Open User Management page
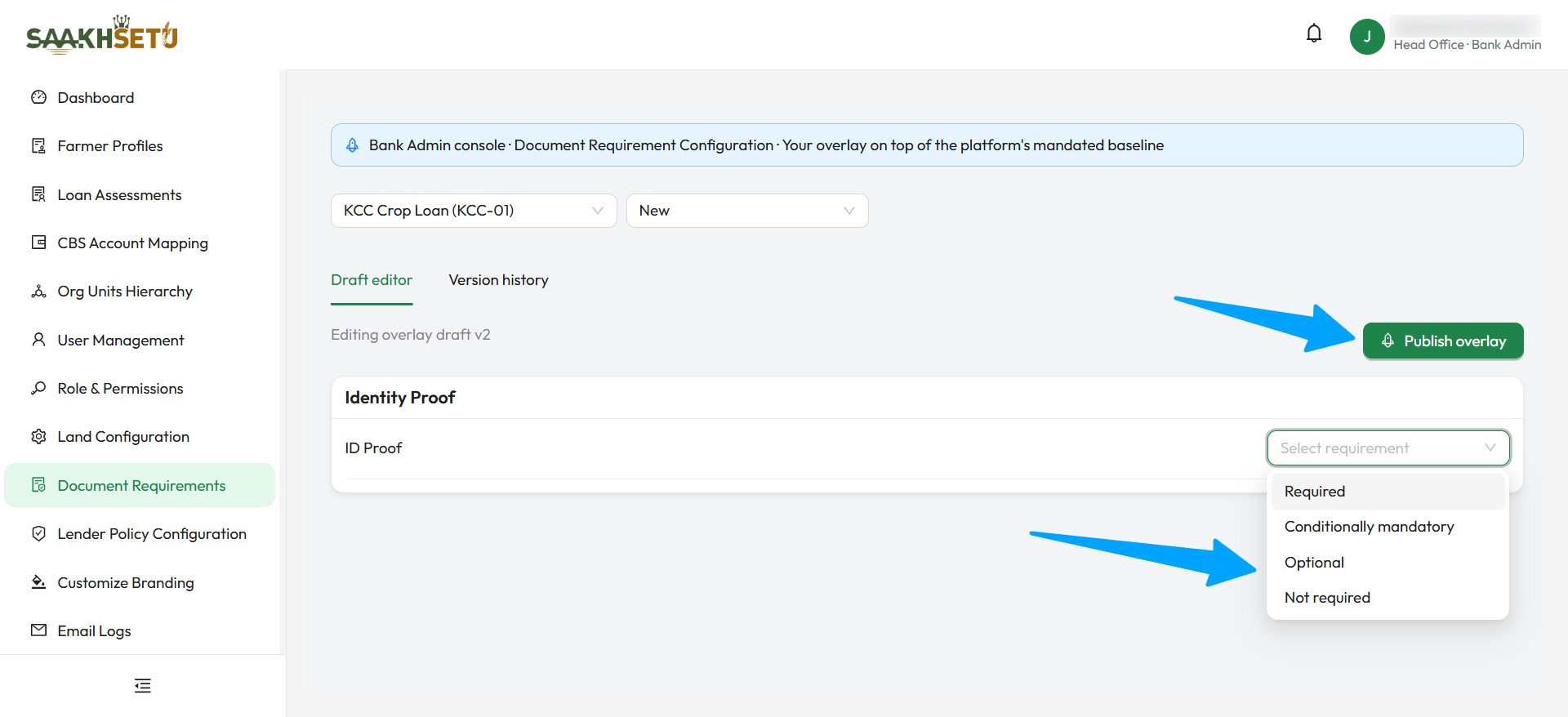 pyautogui.click(x=140, y=340)
